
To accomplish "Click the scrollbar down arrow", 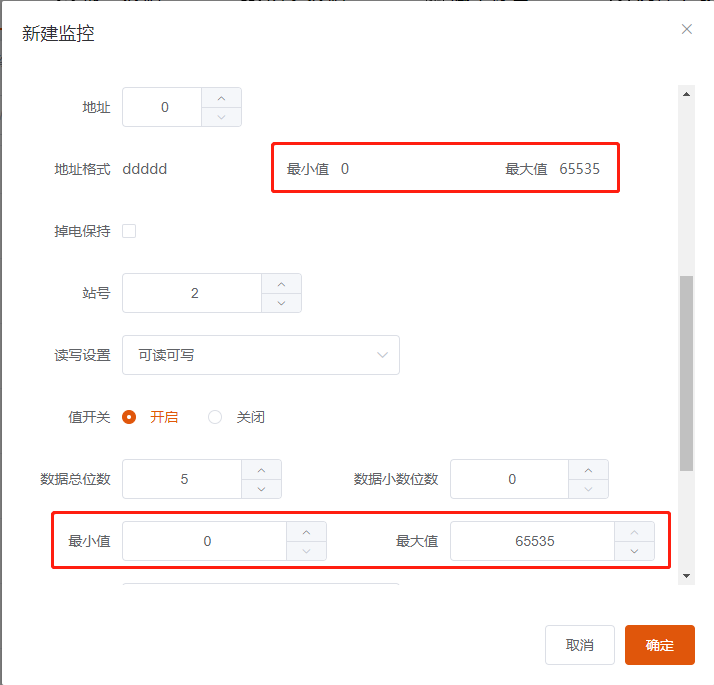I will click(686, 576).
